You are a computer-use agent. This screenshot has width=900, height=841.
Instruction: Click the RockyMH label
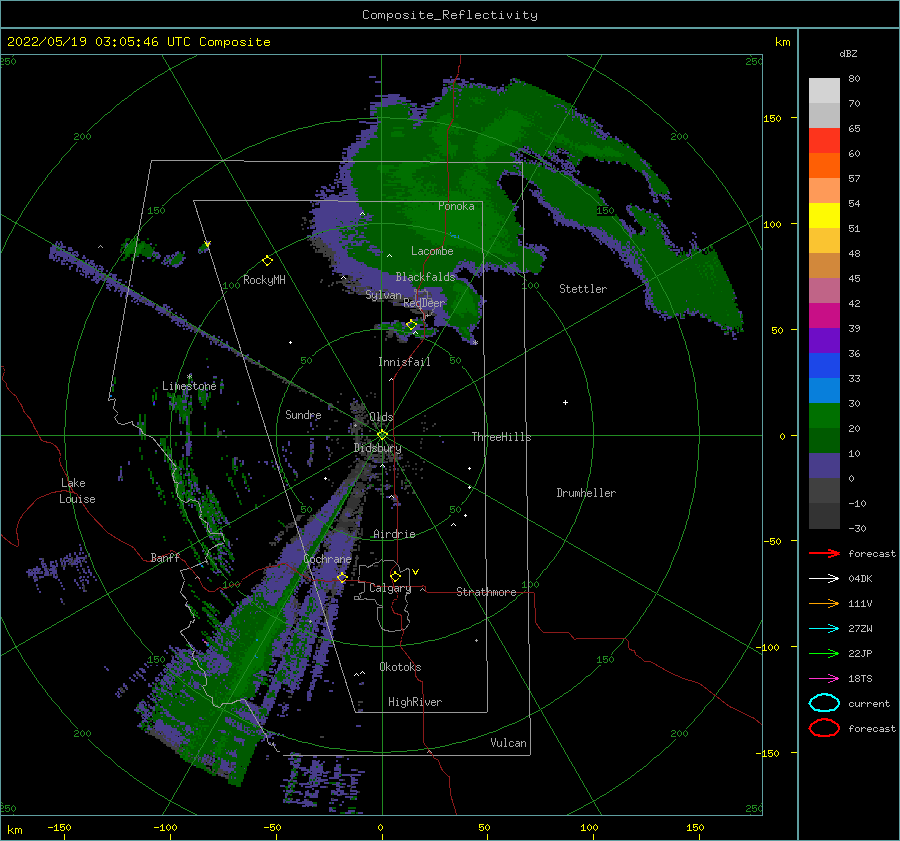[x=264, y=280]
